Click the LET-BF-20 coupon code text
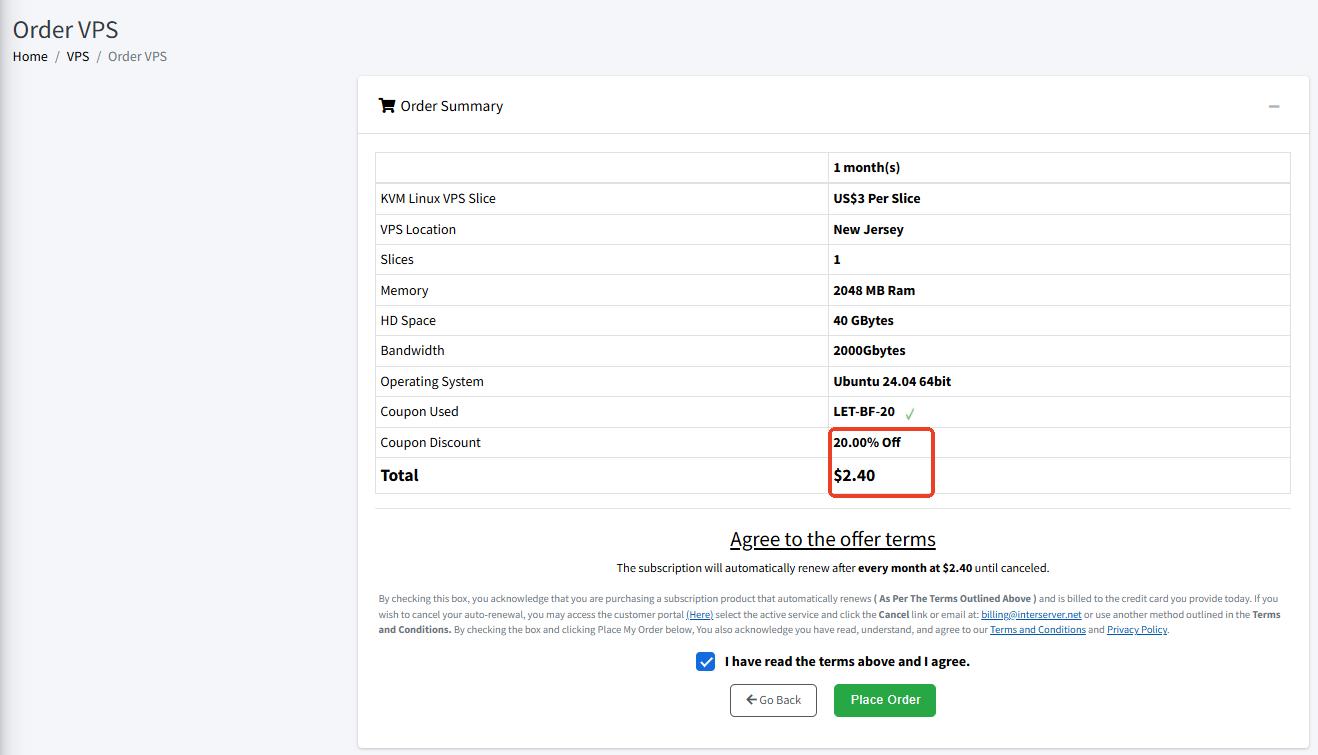 (864, 412)
